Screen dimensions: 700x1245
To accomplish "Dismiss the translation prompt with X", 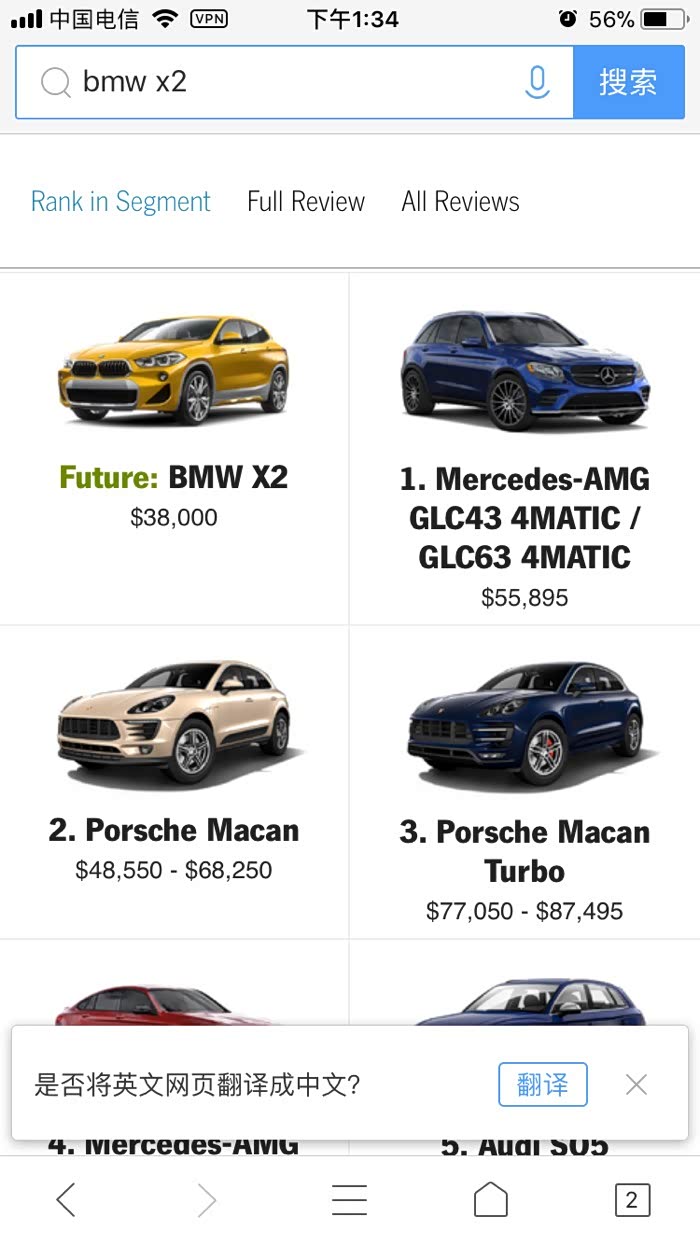I will point(636,1084).
